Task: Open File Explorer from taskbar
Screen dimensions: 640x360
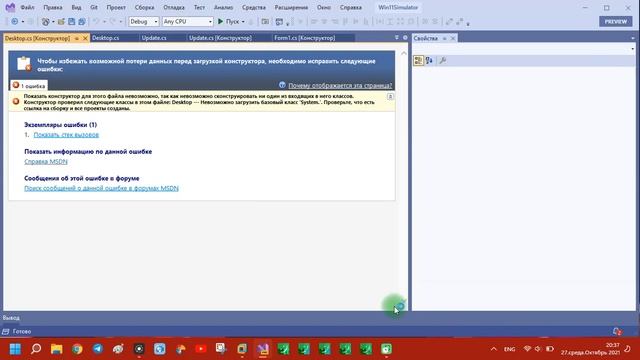Action: tap(56, 349)
